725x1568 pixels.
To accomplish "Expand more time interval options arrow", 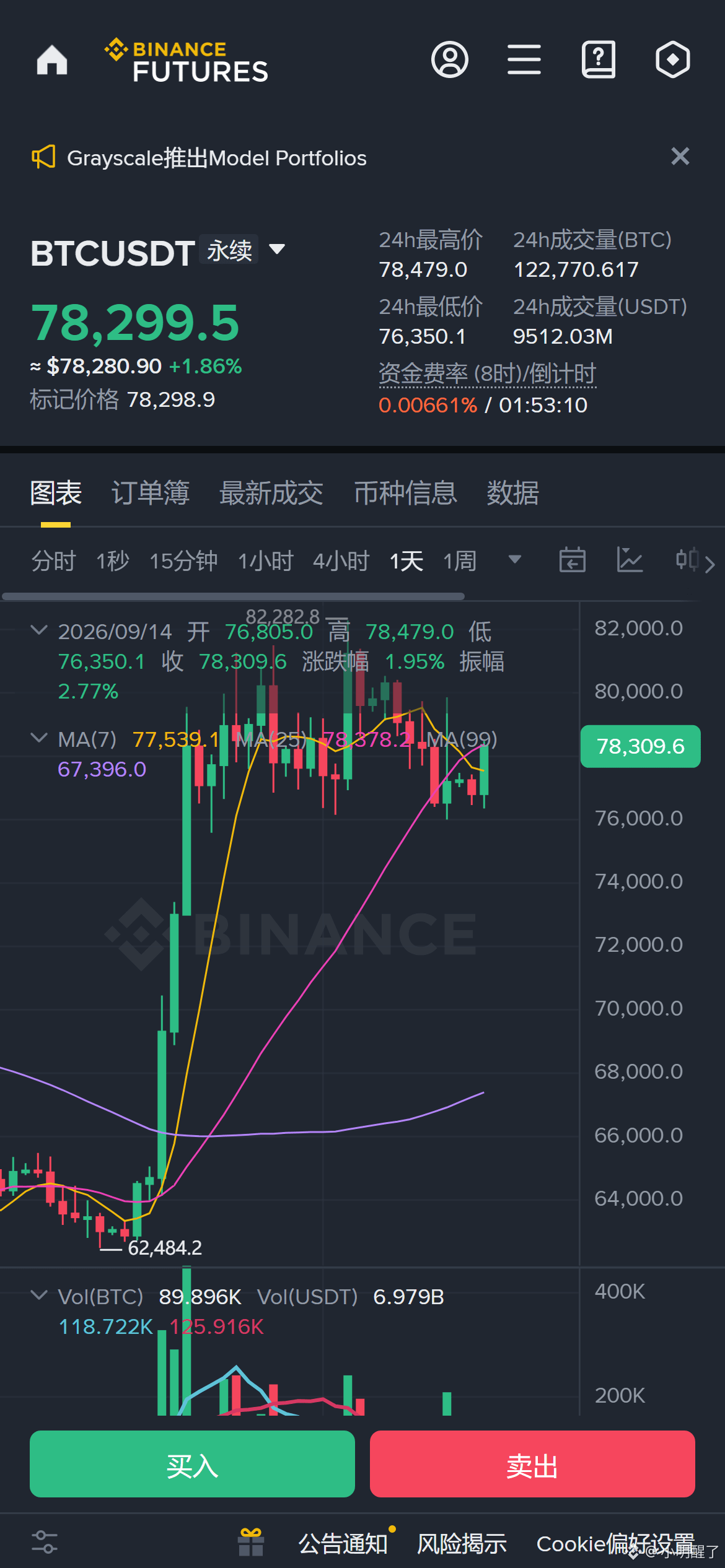I will pos(514,560).
